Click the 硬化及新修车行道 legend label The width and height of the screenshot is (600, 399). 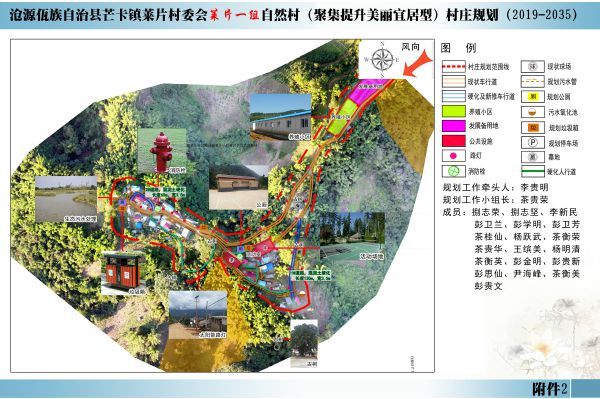point(491,96)
